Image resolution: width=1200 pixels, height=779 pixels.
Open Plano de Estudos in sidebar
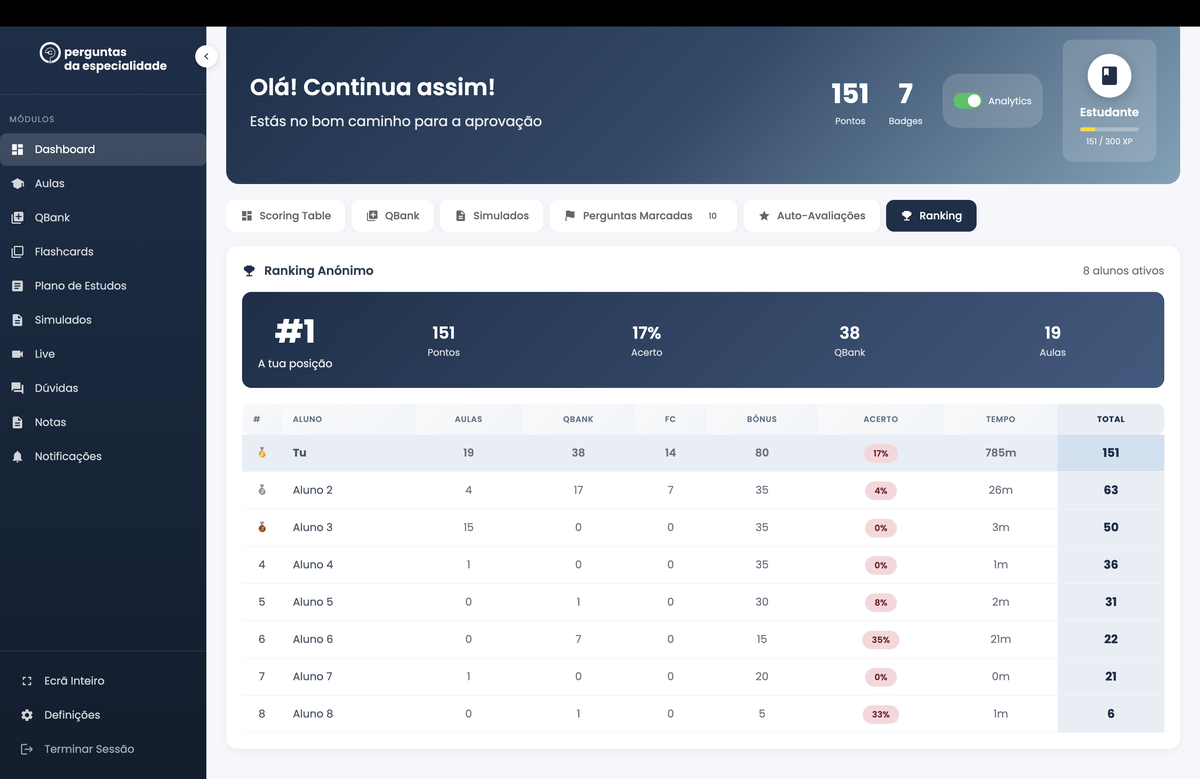click(80, 286)
